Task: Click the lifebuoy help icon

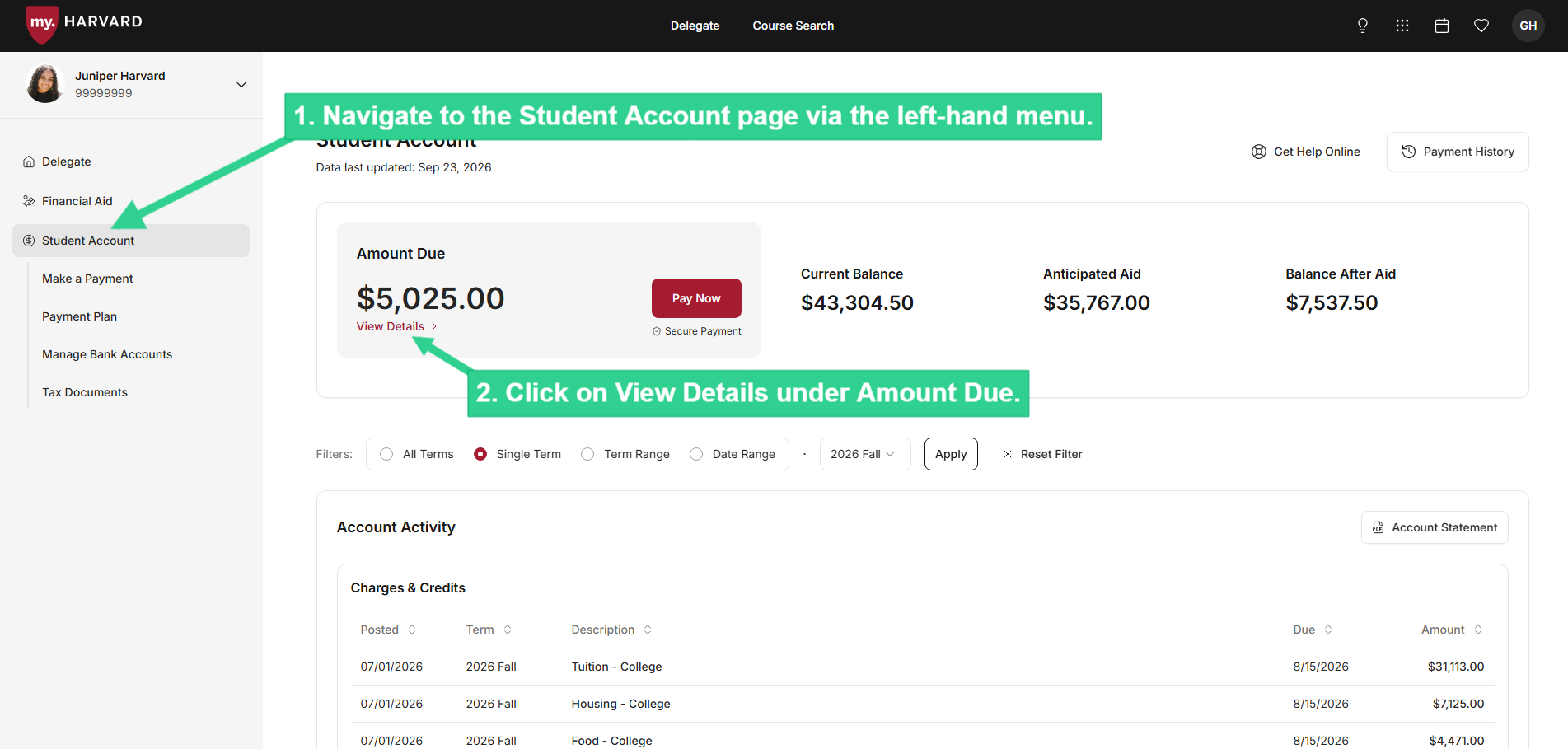Action: 1259,152
